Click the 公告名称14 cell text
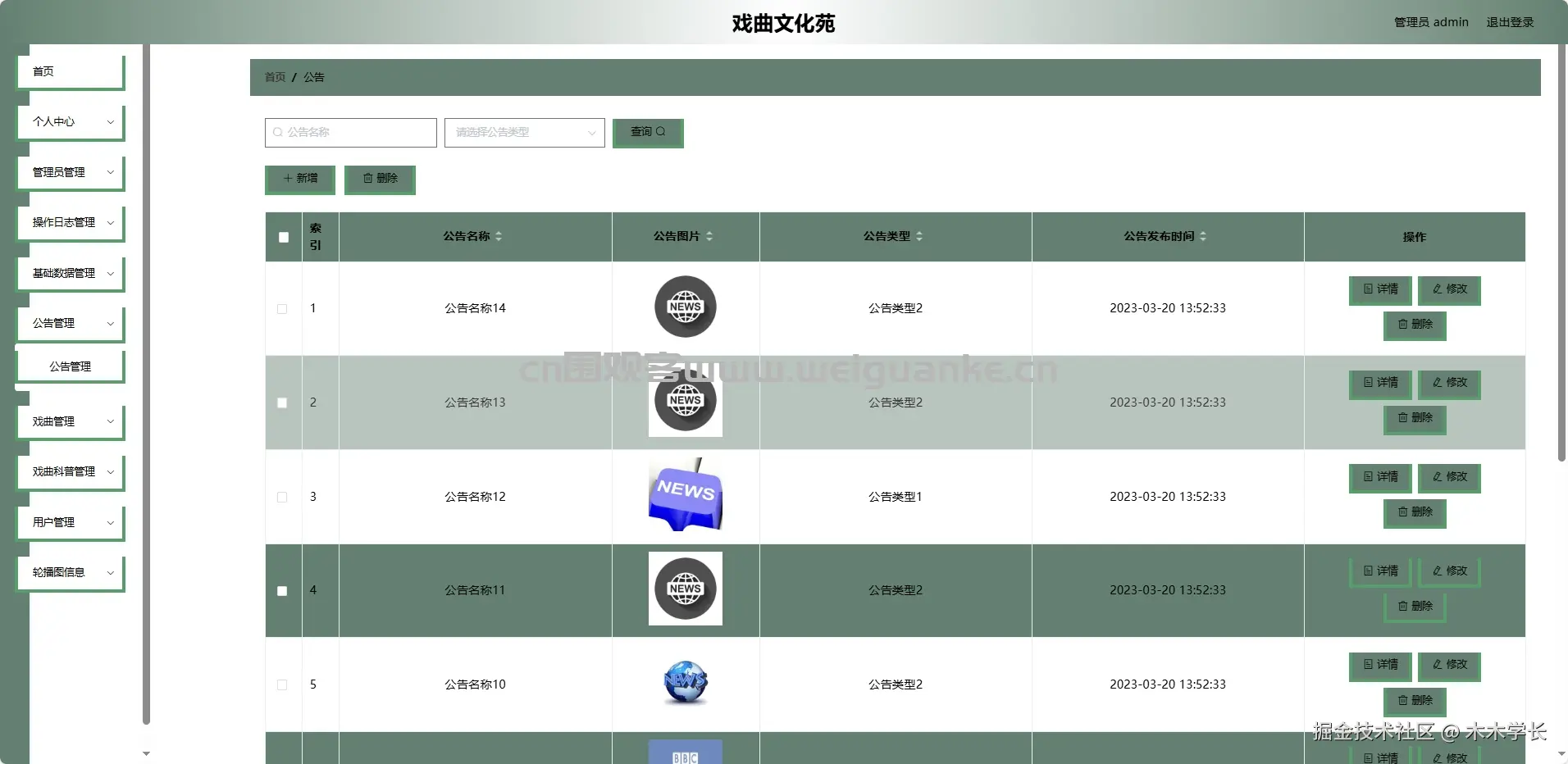This screenshot has width=1568, height=764. tap(475, 308)
